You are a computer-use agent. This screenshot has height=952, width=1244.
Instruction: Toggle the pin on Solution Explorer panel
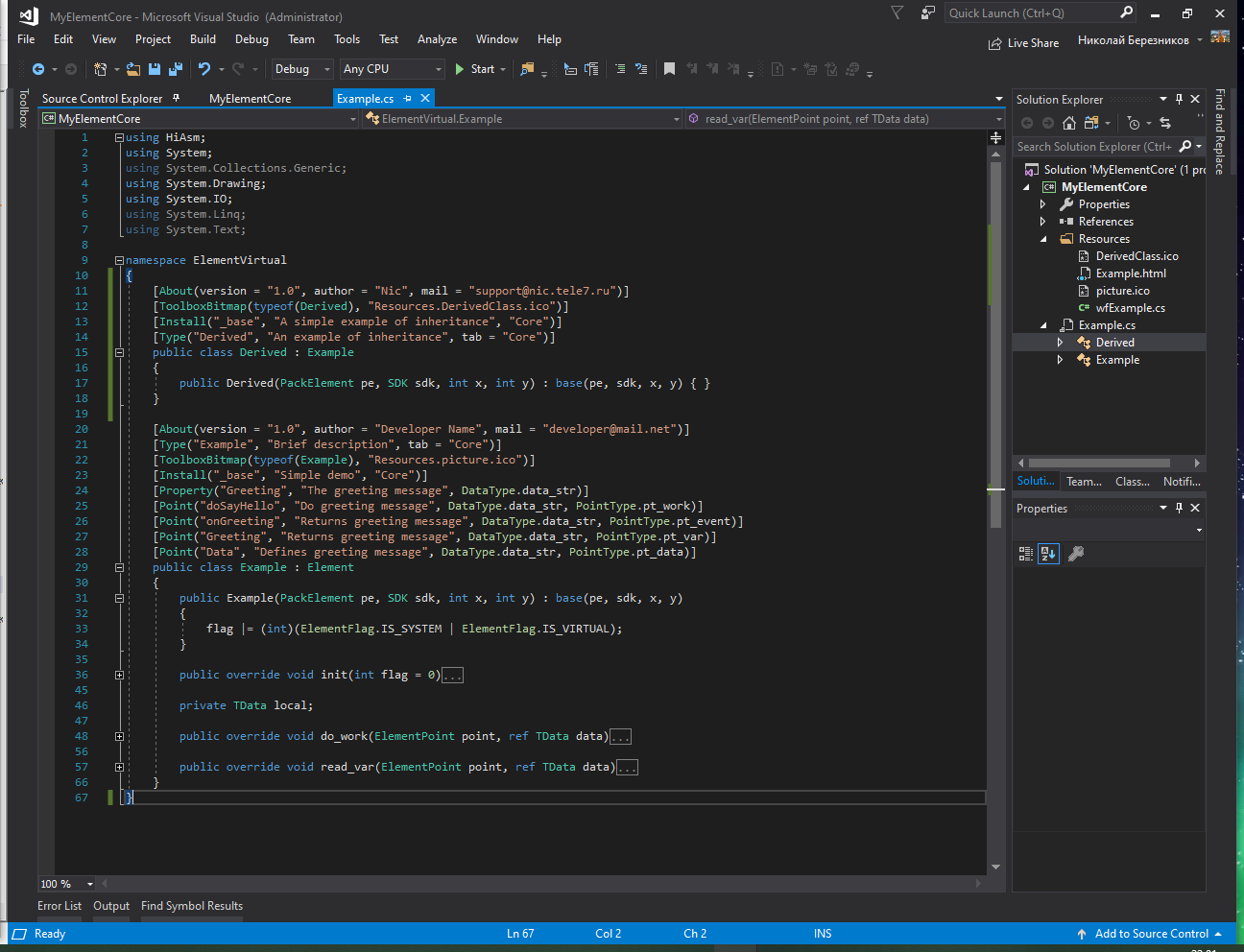point(1179,99)
